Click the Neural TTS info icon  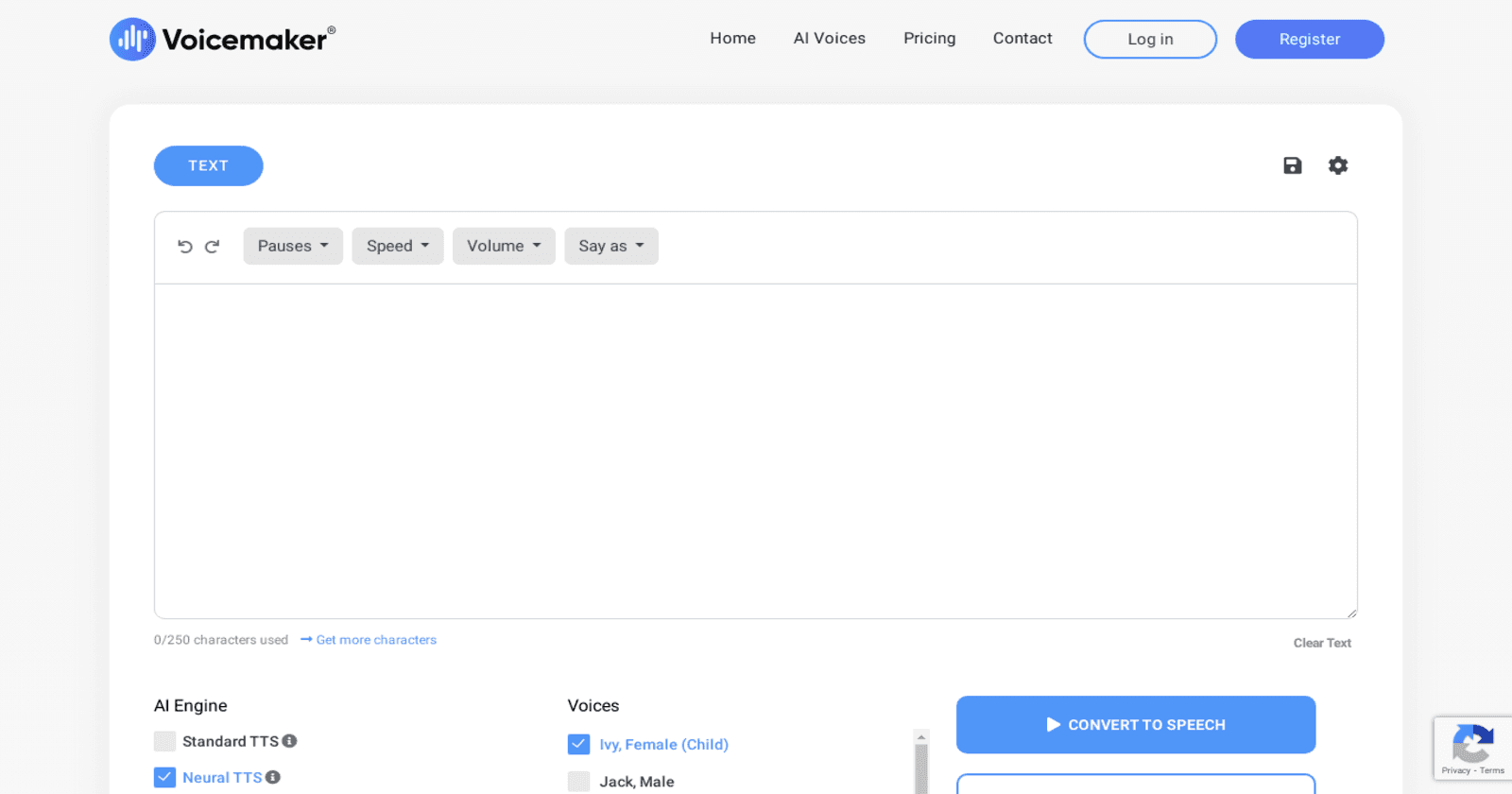pos(273,777)
